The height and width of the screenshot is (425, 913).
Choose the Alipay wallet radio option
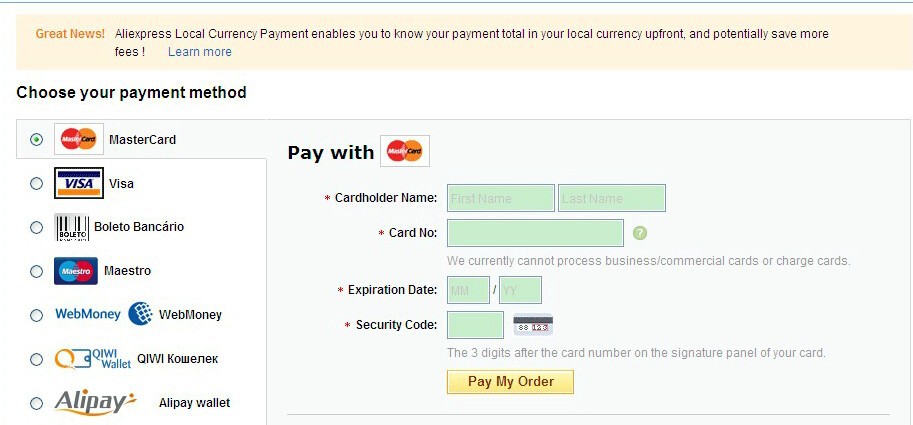click(36, 403)
